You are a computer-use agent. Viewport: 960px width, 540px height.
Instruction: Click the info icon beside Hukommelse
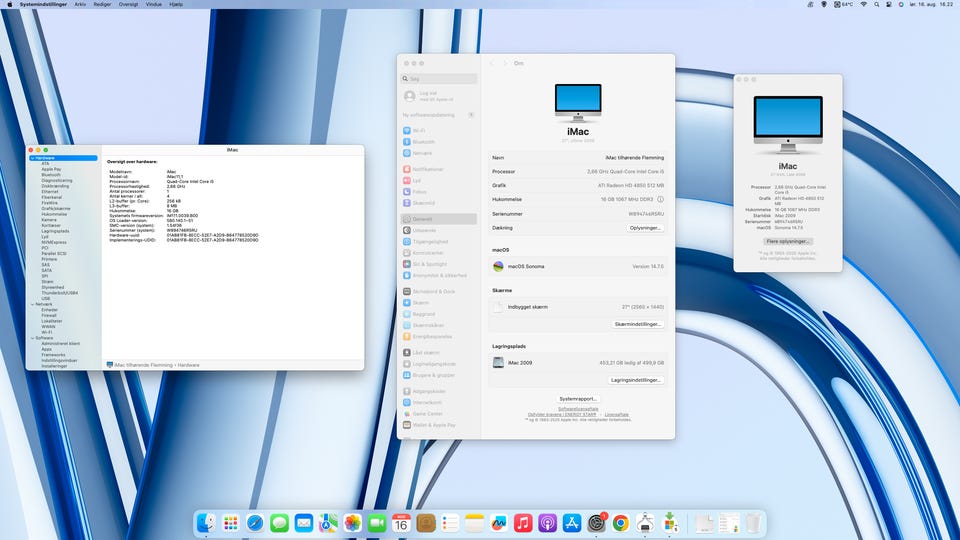pos(660,199)
